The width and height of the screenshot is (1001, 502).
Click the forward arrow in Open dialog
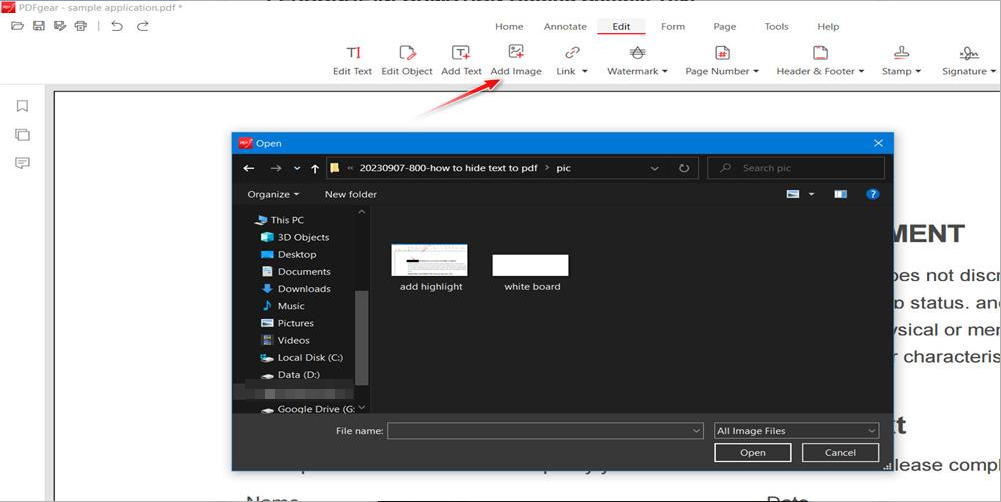click(x=276, y=169)
